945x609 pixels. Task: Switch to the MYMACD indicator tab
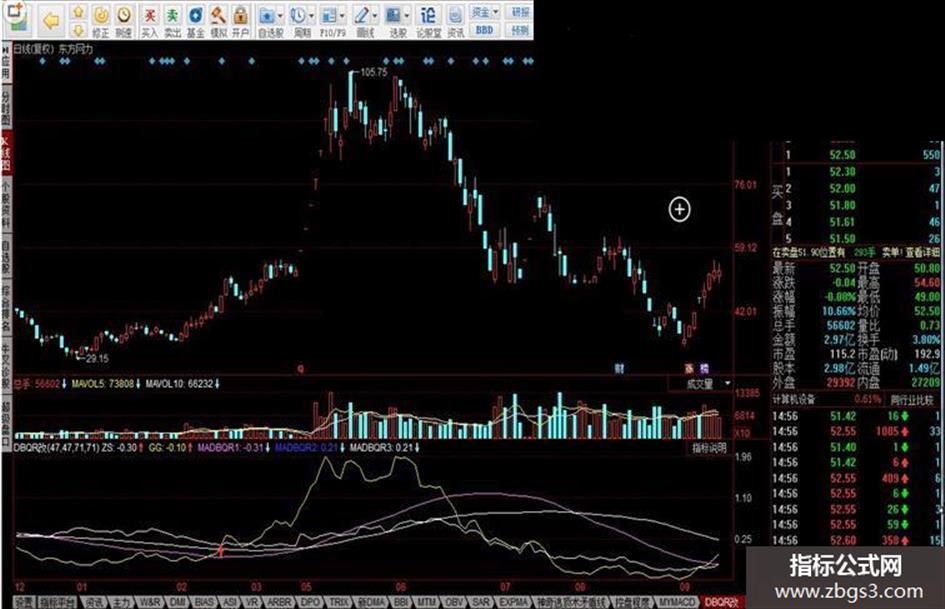click(677, 602)
